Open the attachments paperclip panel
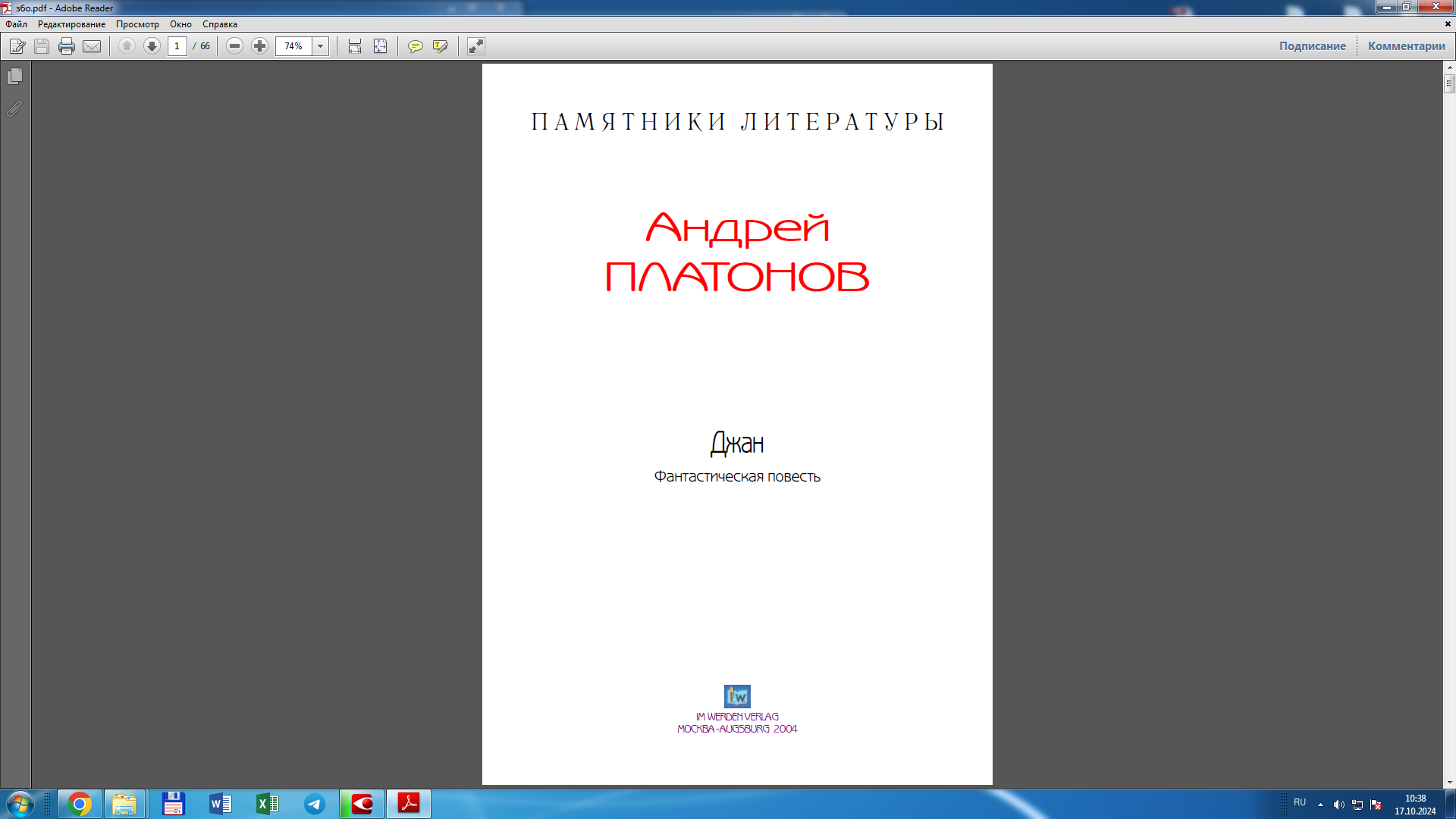 pyautogui.click(x=14, y=109)
